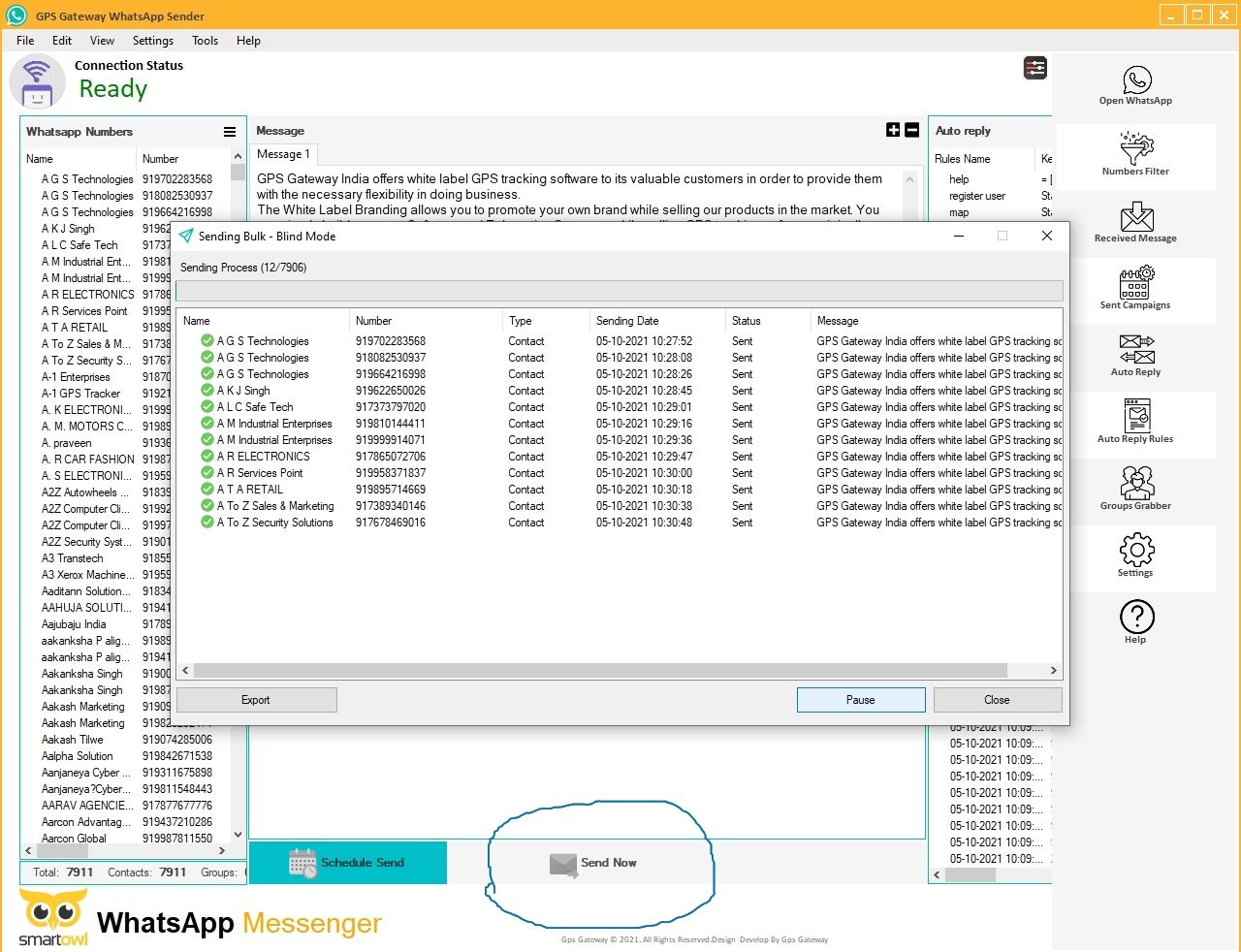1241x952 pixels.
Task: Switch to the Message 1 tab
Action: [283, 154]
